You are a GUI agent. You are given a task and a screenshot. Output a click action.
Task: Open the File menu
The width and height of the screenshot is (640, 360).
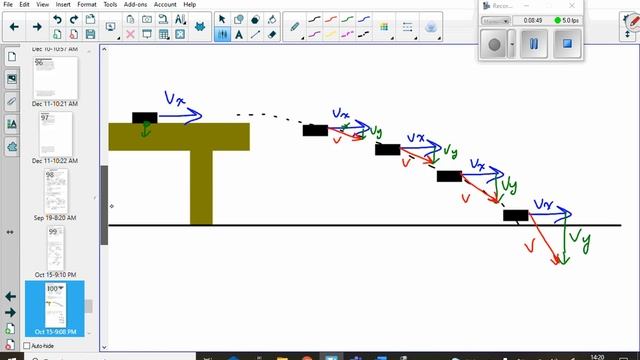point(8,4)
